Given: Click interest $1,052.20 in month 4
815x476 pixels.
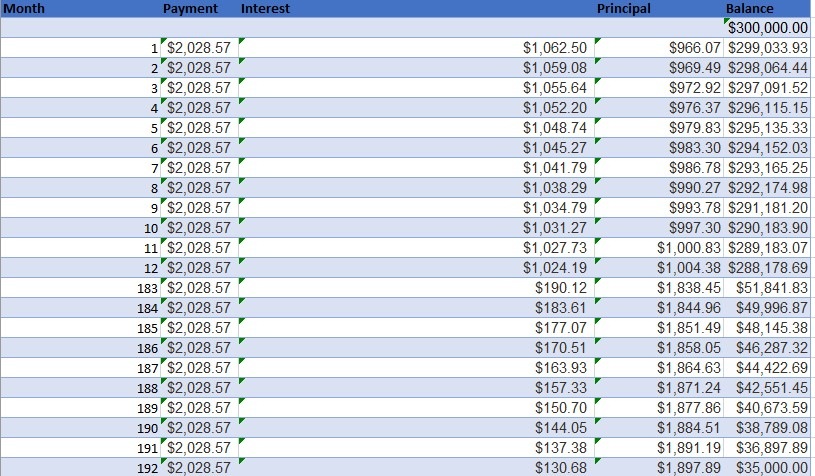Looking at the screenshot, I should 416,108.
